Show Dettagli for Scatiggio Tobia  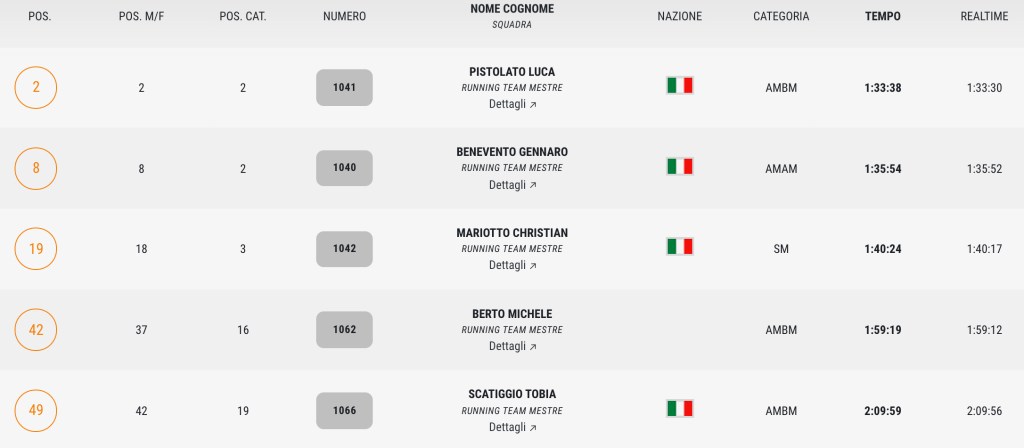pos(512,427)
